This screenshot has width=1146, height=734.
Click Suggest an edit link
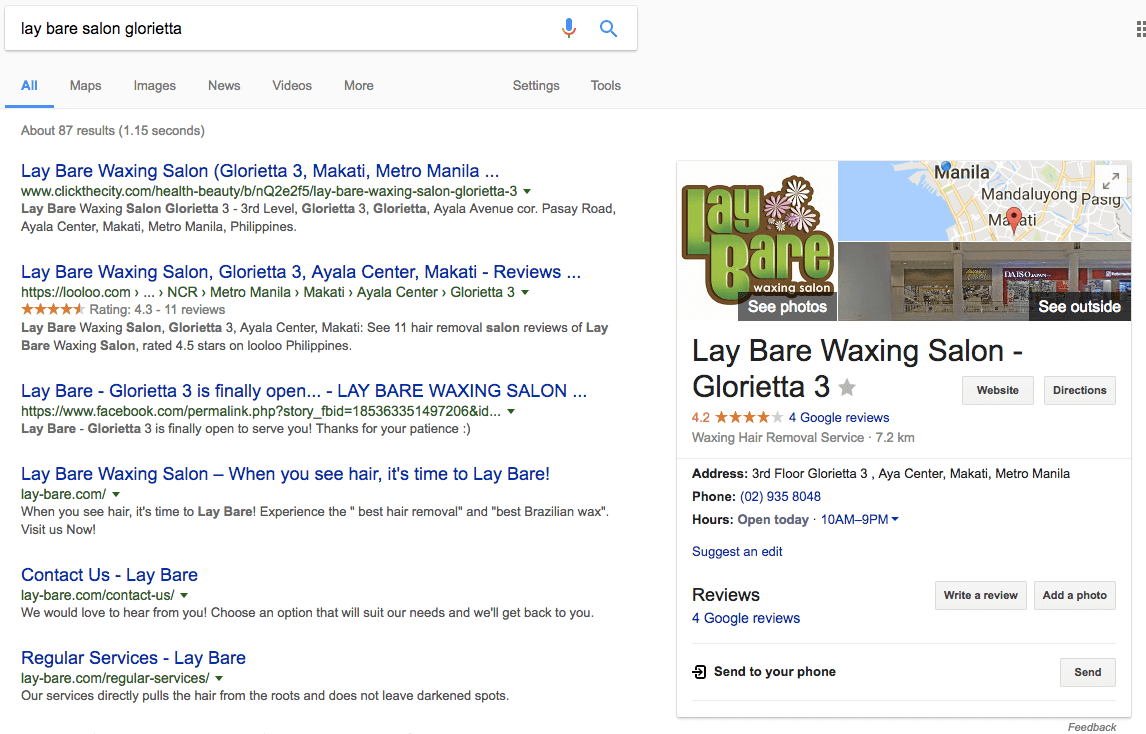coord(737,551)
